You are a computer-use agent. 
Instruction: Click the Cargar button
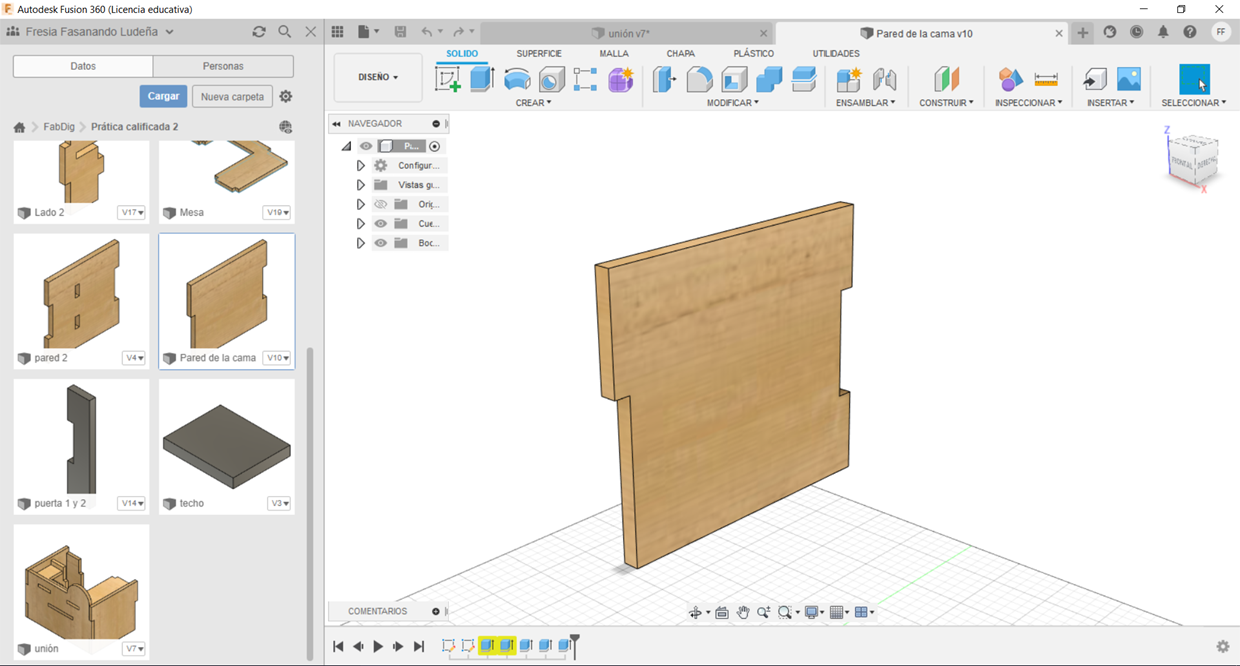click(163, 96)
